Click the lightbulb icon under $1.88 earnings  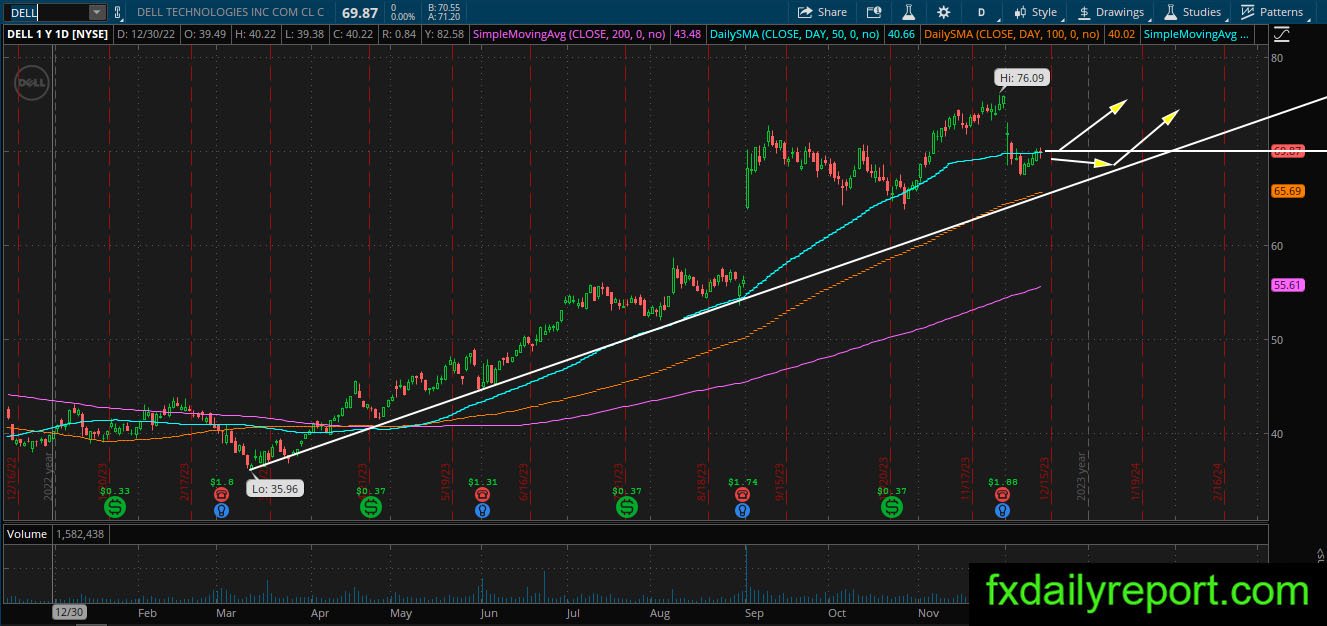[1003, 510]
